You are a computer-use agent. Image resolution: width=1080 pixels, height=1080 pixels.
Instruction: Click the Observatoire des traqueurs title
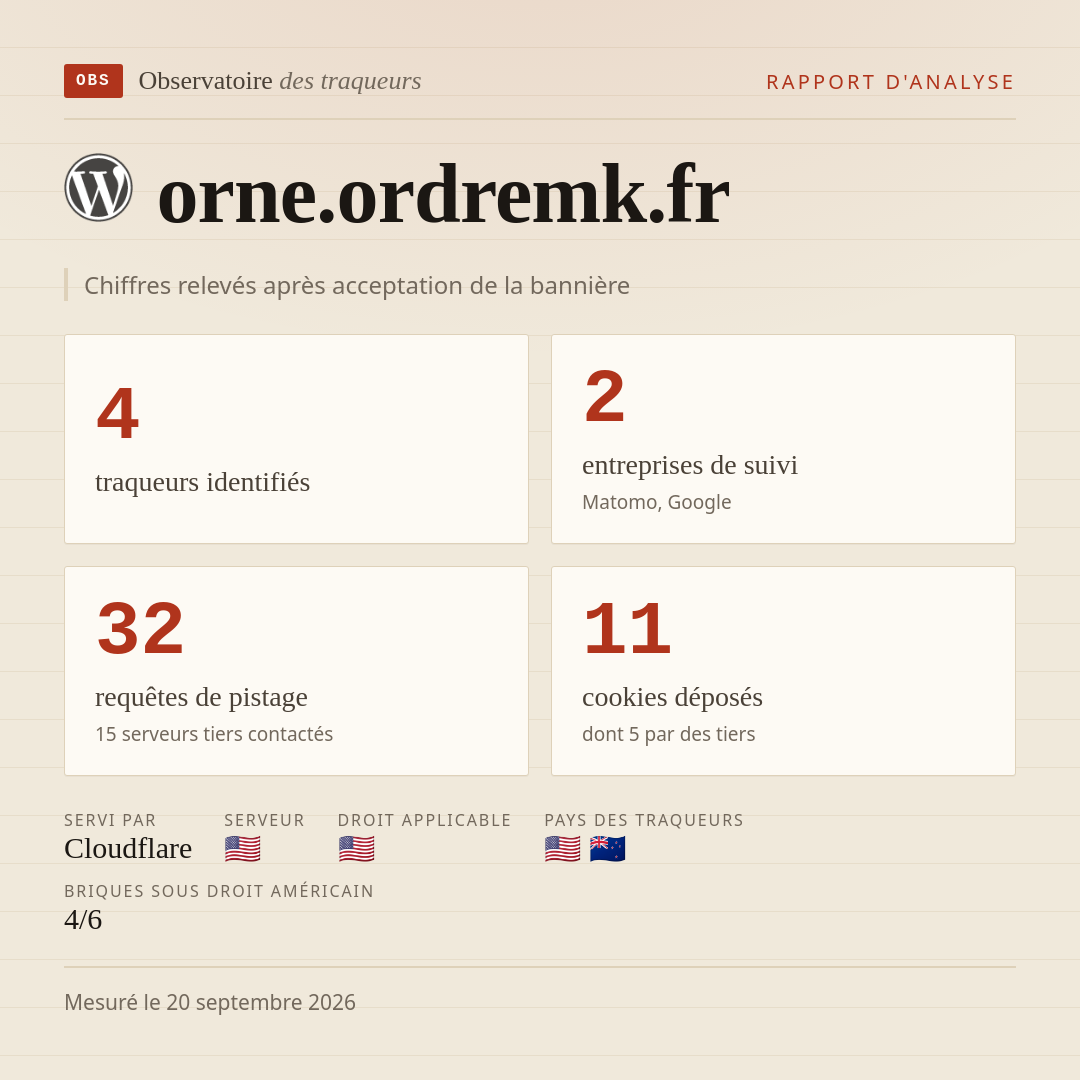(280, 81)
